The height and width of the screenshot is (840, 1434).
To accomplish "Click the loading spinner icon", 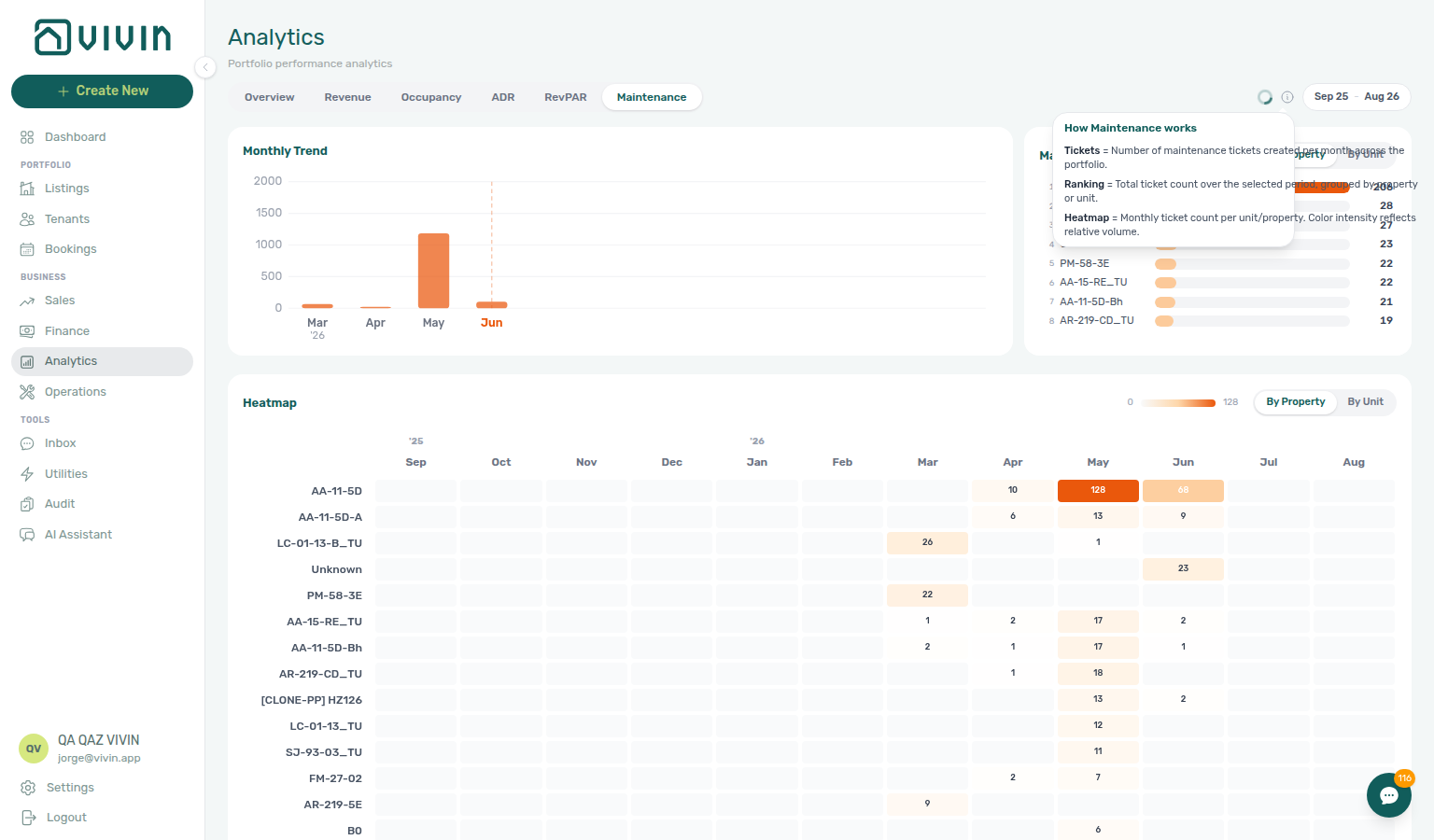I will pyautogui.click(x=1265, y=97).
